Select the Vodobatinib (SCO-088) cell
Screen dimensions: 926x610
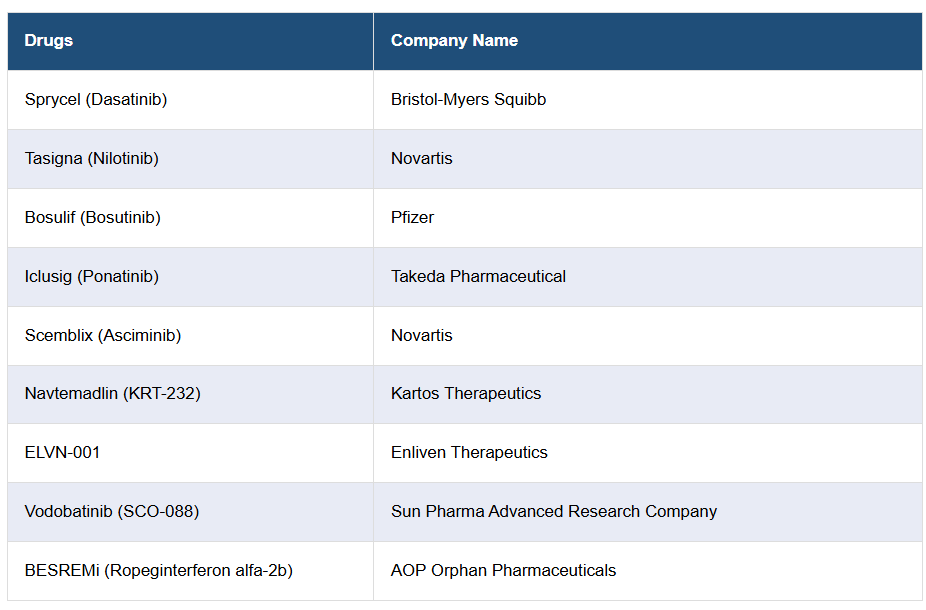click(112, 511)
